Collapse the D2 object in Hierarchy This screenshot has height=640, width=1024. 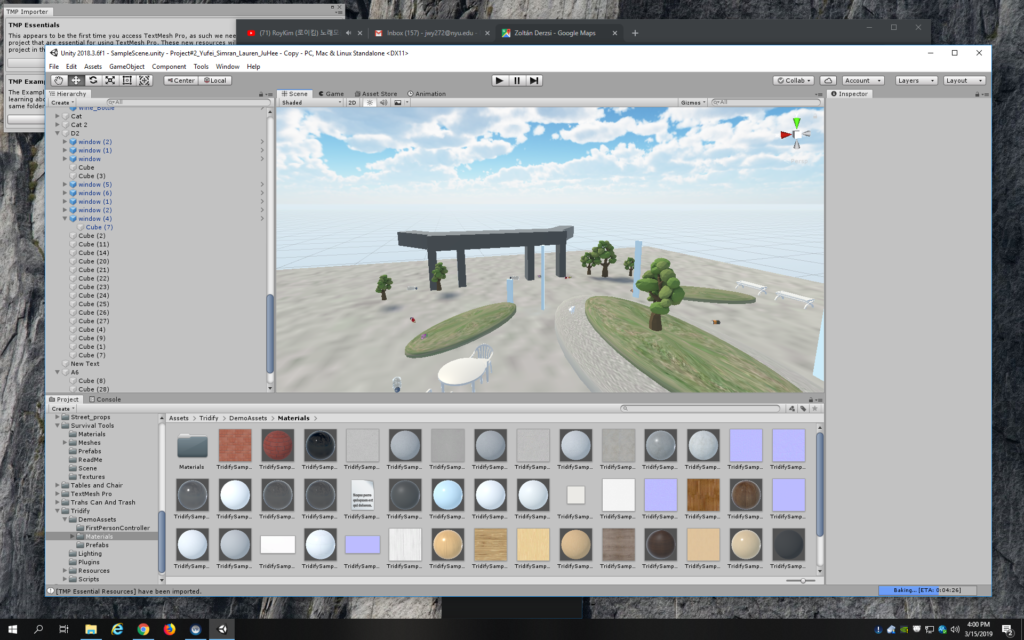(57, 133)
